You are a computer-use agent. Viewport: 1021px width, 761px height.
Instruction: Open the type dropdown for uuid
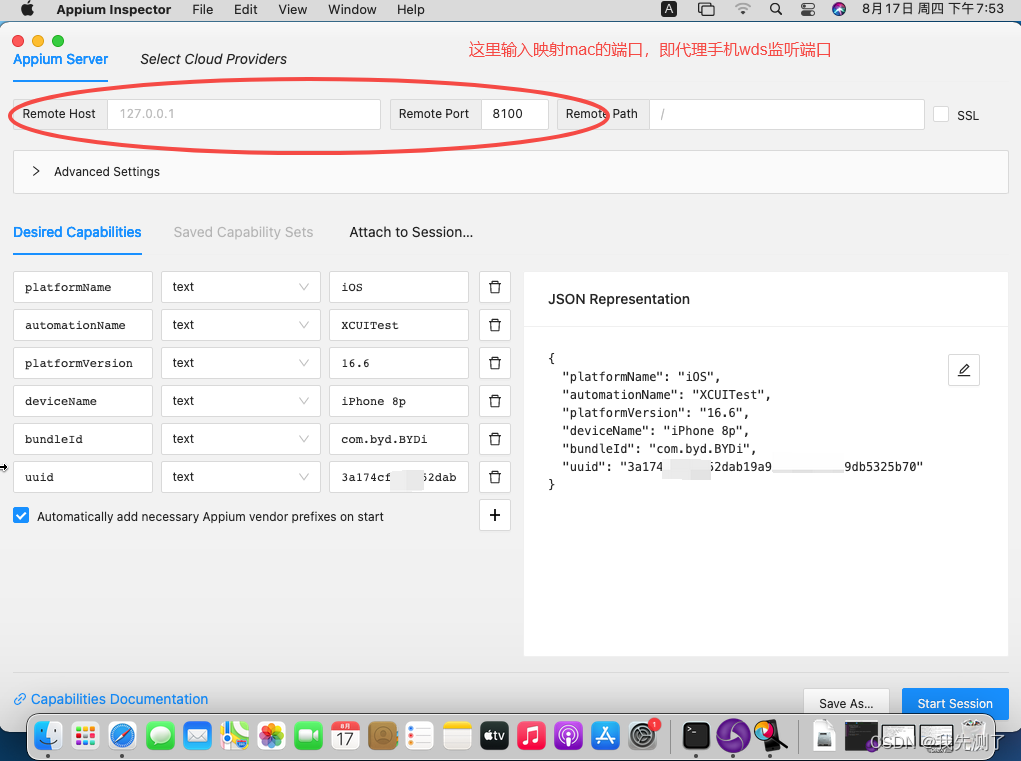coord(240,477)
